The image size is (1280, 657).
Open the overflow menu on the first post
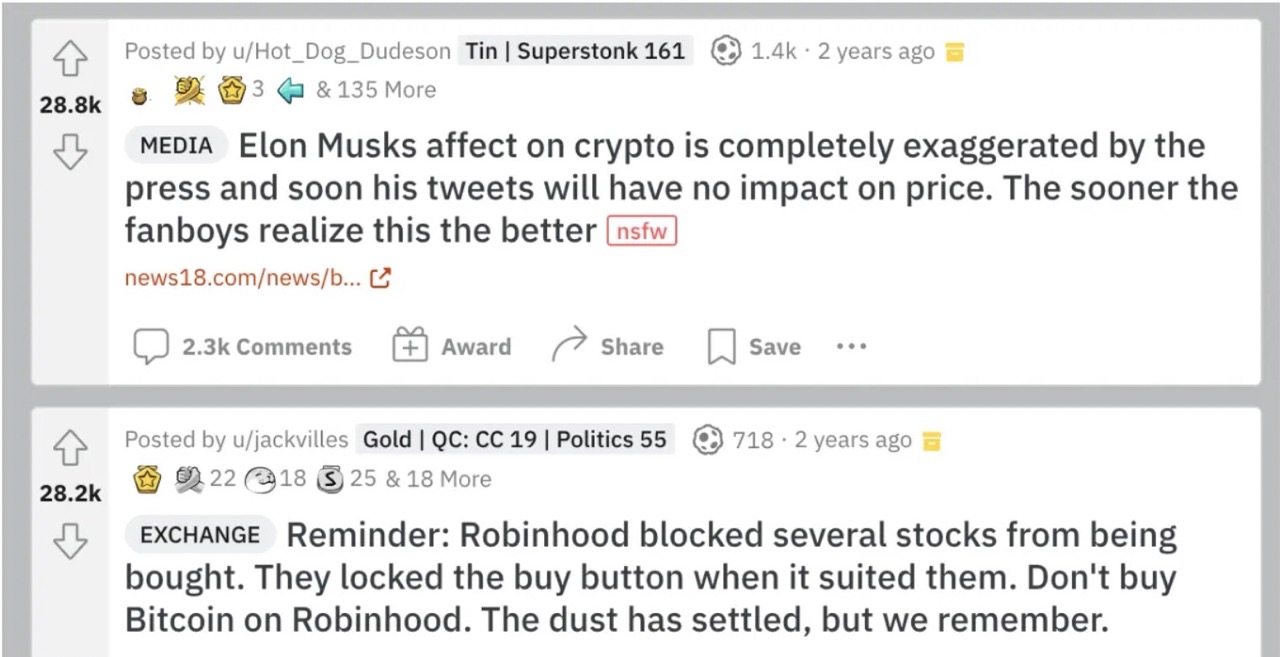[850, 346]
